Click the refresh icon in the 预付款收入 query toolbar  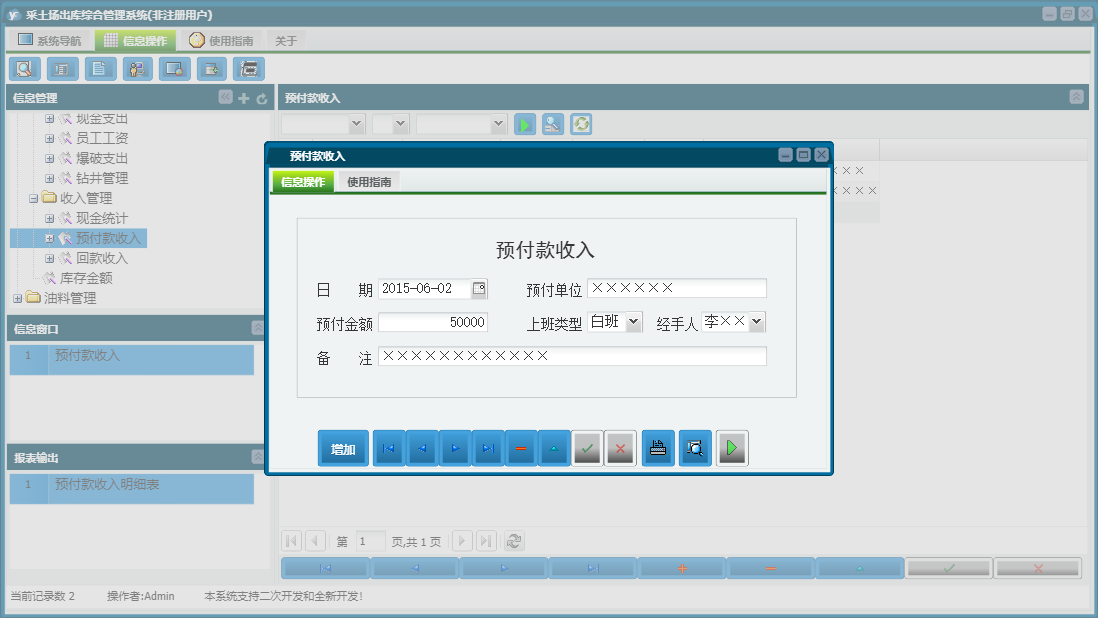(580, 124)
